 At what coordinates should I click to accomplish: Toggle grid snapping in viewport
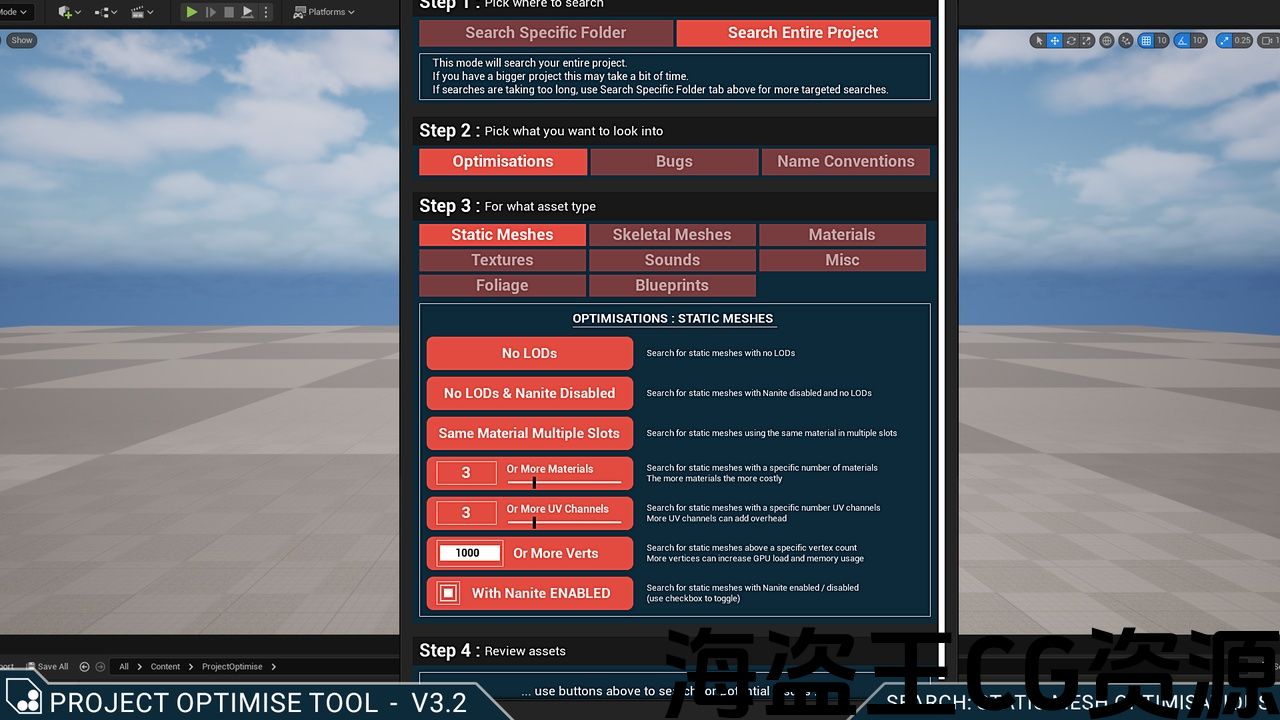pyautogui.click(x=1145, y=41)
